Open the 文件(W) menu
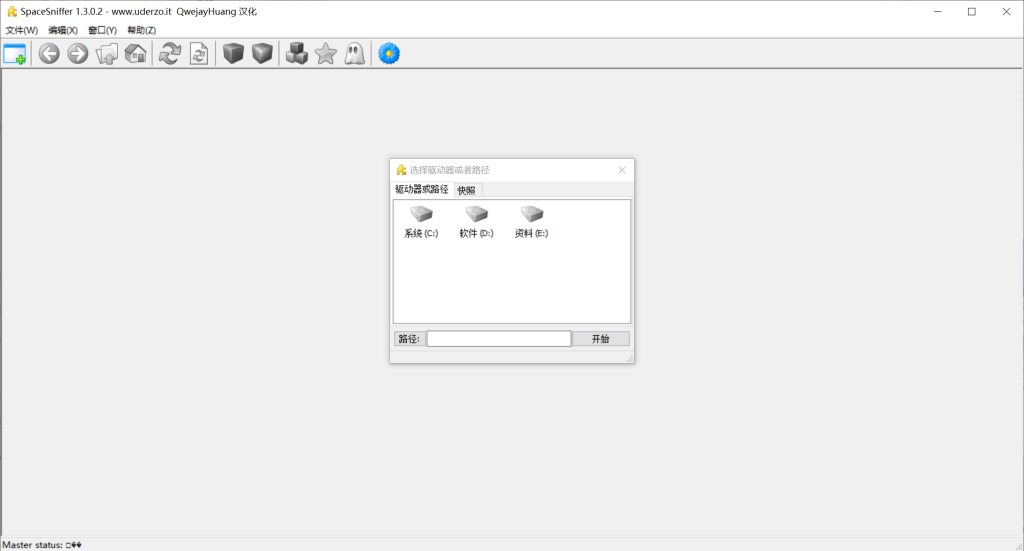 [x=22, y=30]
